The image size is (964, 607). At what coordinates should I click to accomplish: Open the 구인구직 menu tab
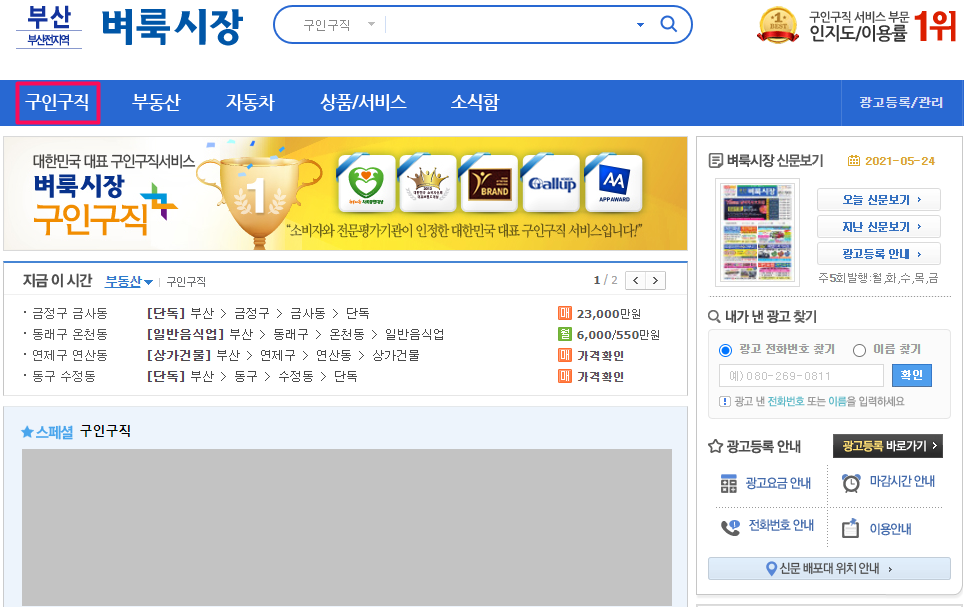pyautogui.click(x=57, y=103)
